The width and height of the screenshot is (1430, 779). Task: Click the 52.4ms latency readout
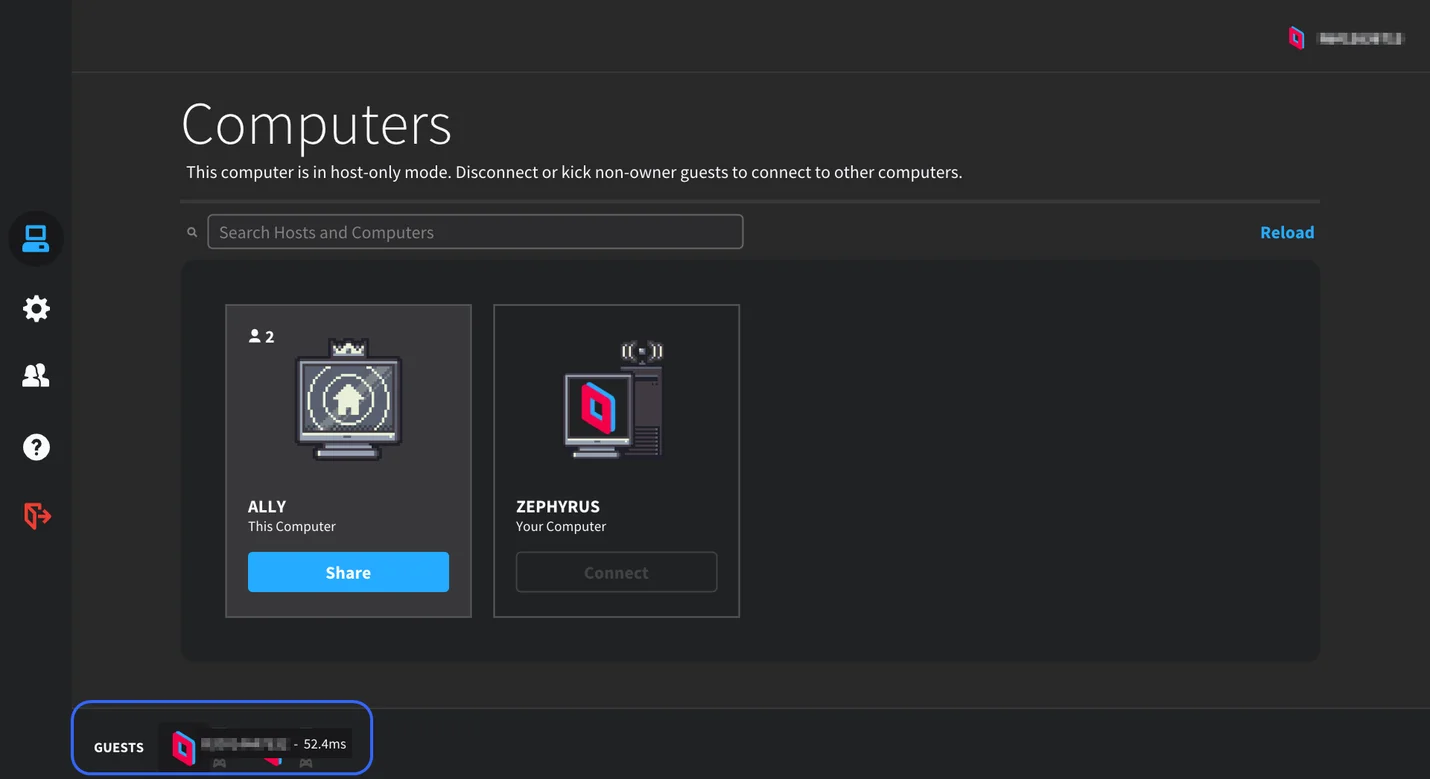pyautogui.click(x=325, y=744)
